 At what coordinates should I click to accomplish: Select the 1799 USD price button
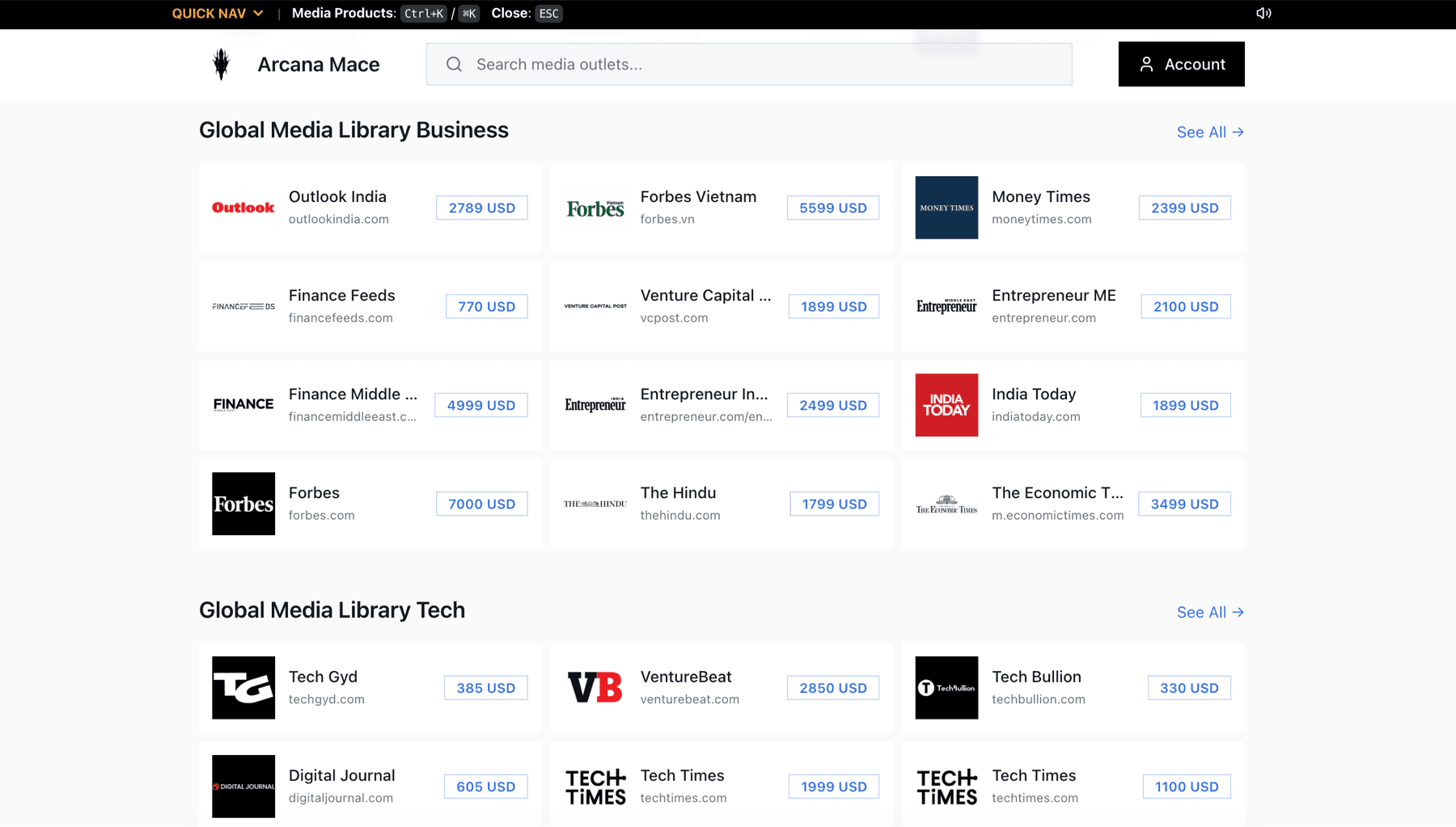[835, 504]
